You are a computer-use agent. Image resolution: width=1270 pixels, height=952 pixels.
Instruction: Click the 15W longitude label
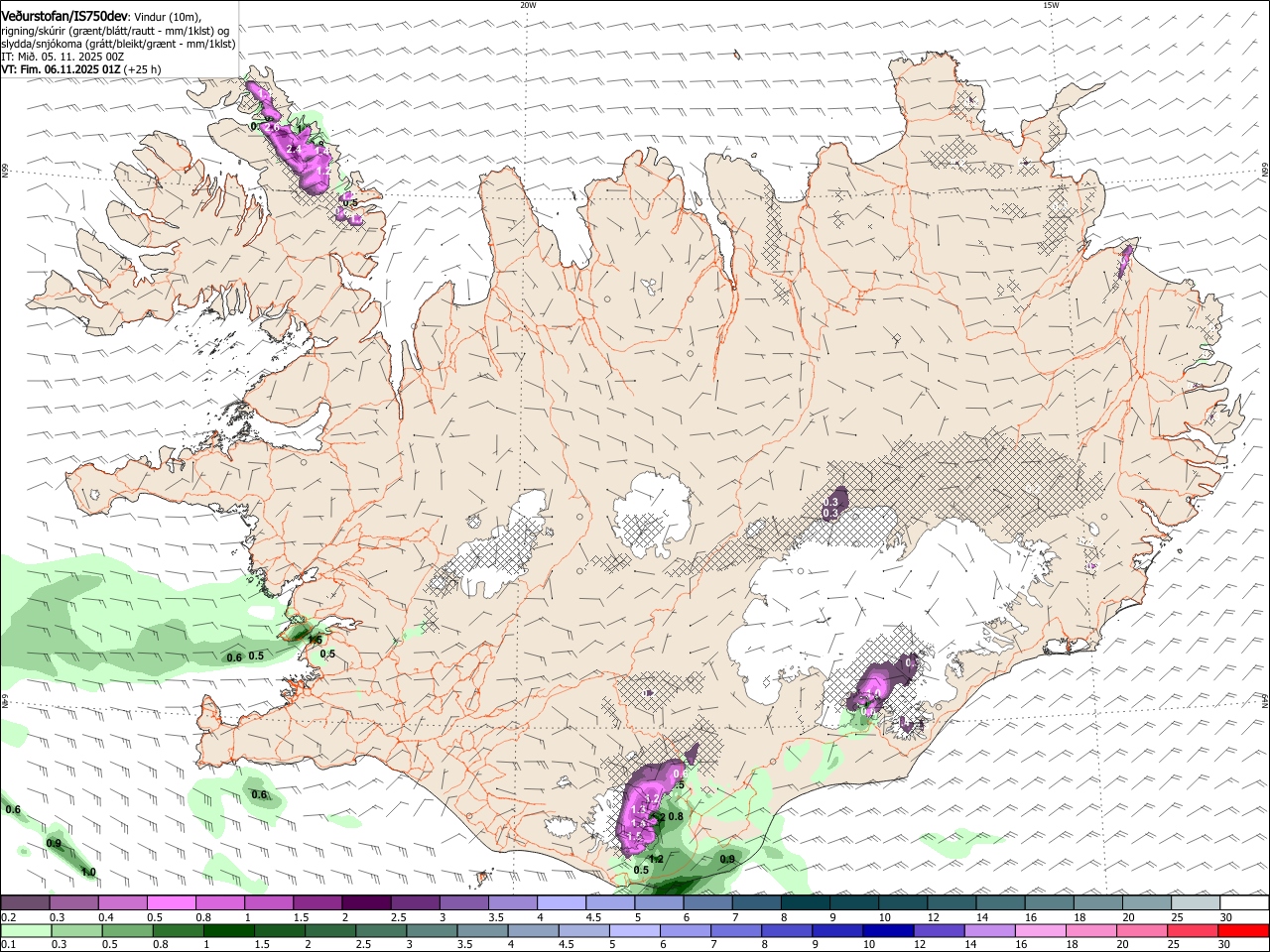point(1051,5)
